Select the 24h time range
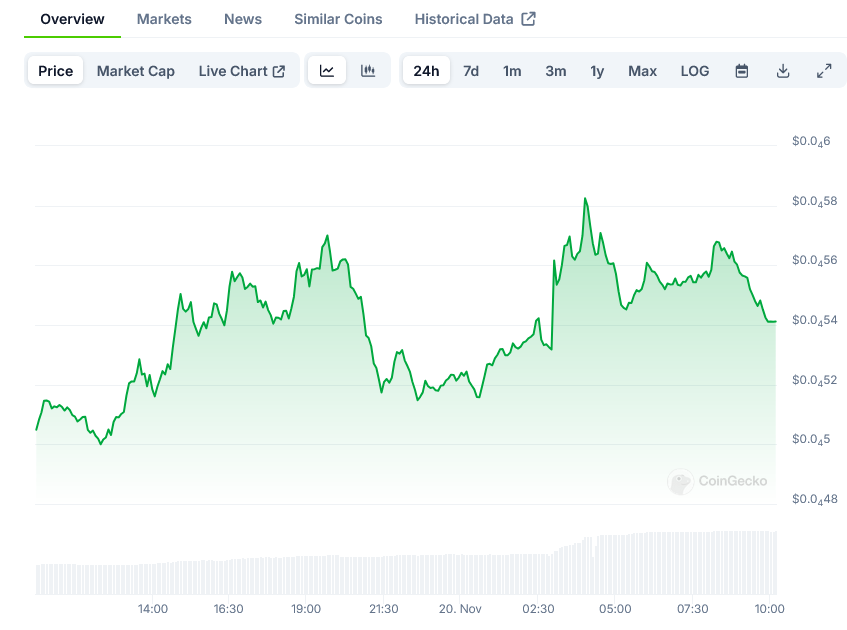The height and width of the screenshot is (630, 847). click(426, 71)
